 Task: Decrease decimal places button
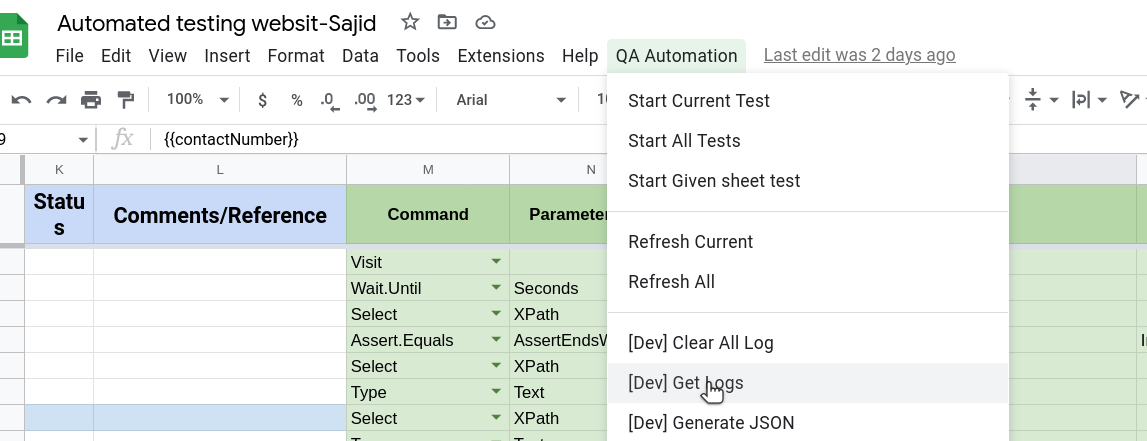pyautogui.click(x=328, y=100)
